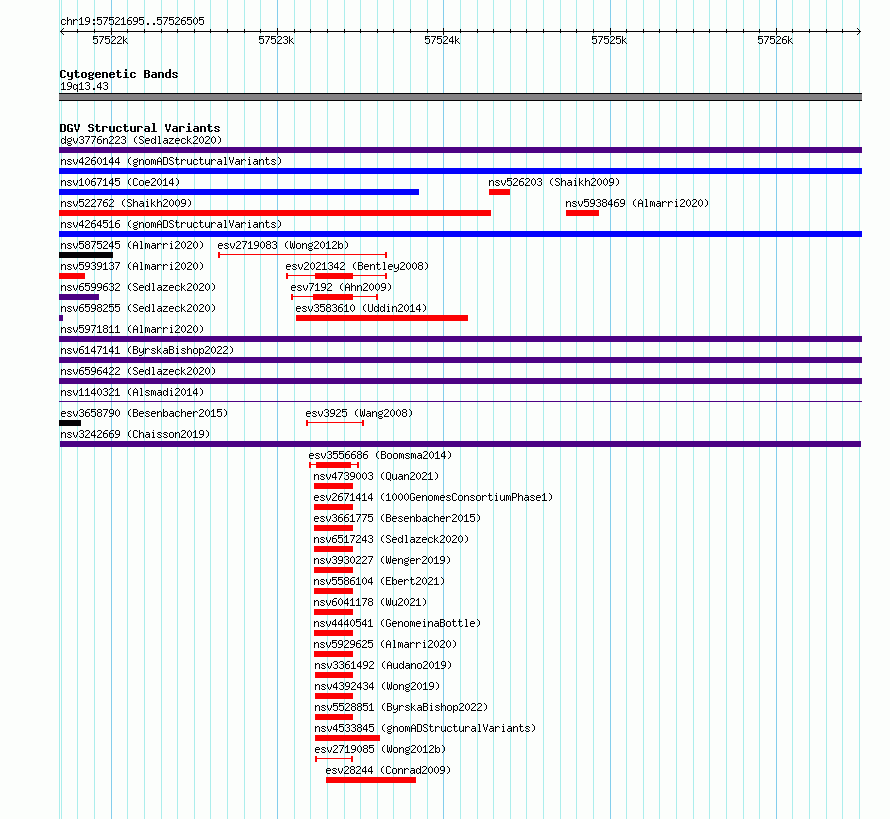Open esv3583610 (Uddin2014) label
The height and width of the screenshot is (819, 890).
[x=361, y=308]
